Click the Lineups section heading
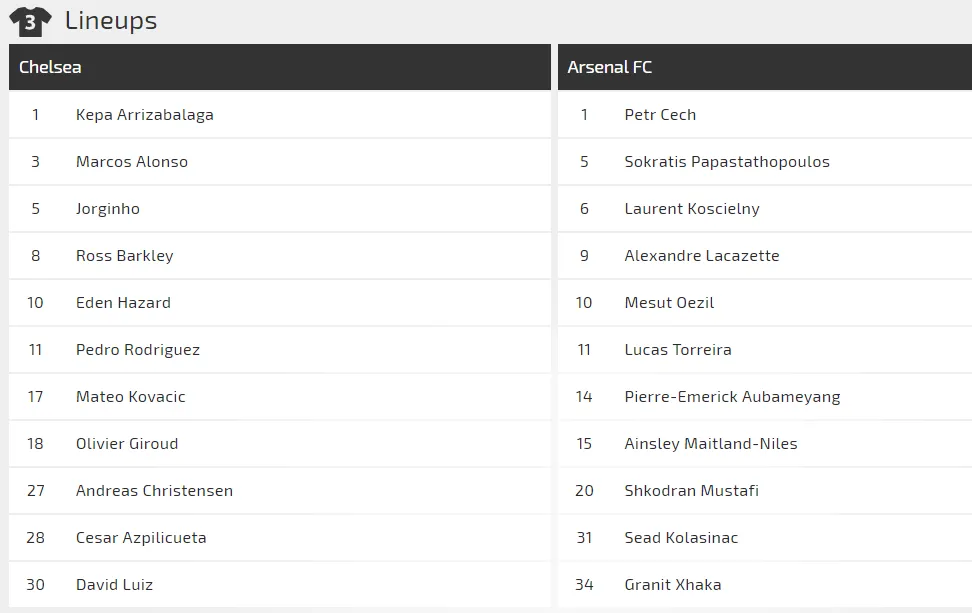972x613 pixels. click(110, 20)
